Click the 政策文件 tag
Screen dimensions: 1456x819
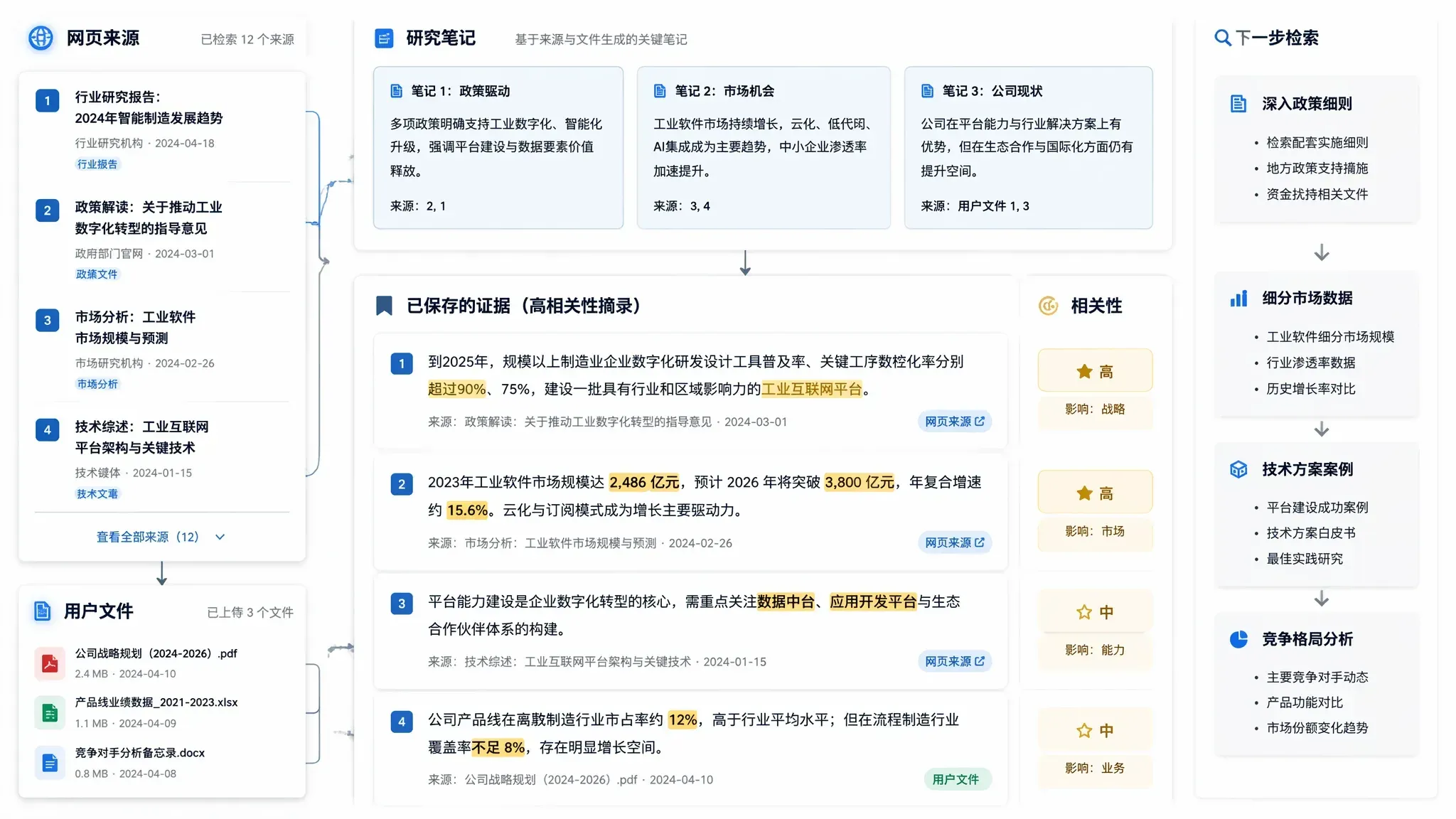click(x=97, y=274)
